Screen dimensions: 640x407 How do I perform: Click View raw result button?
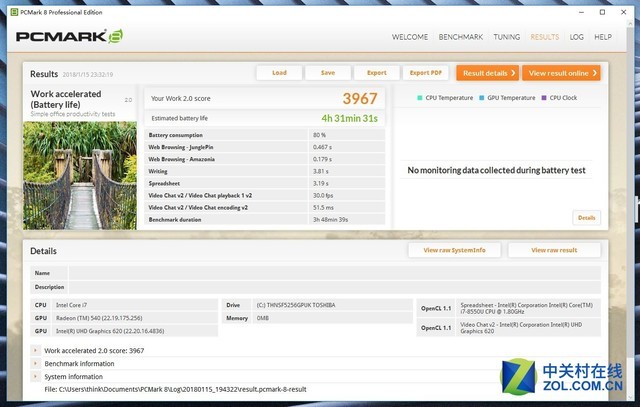click(x=554, y=250)
